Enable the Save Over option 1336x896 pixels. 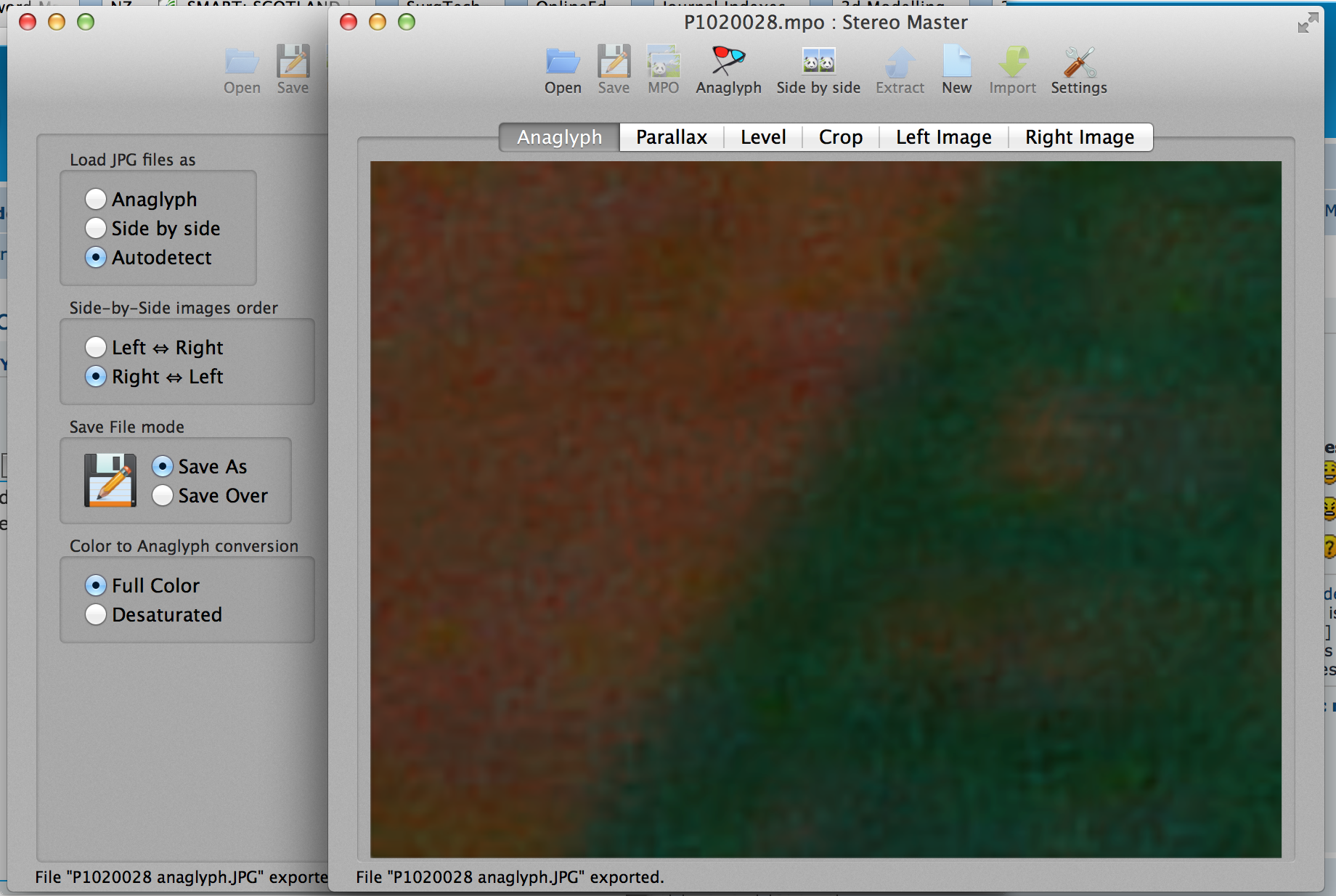click(x=163, y=495)
